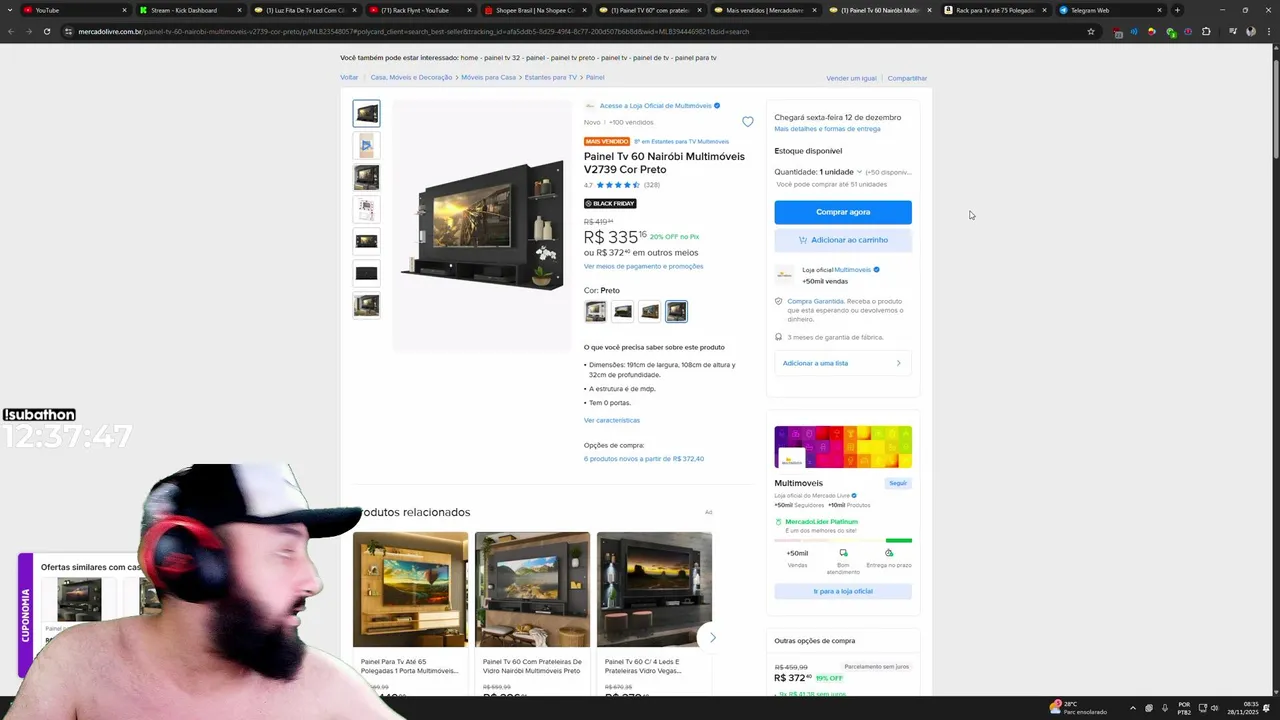1280x720 pixels.
Task: Switch to Rack para Tv até 75 tab
Action: tap(994, 10)
